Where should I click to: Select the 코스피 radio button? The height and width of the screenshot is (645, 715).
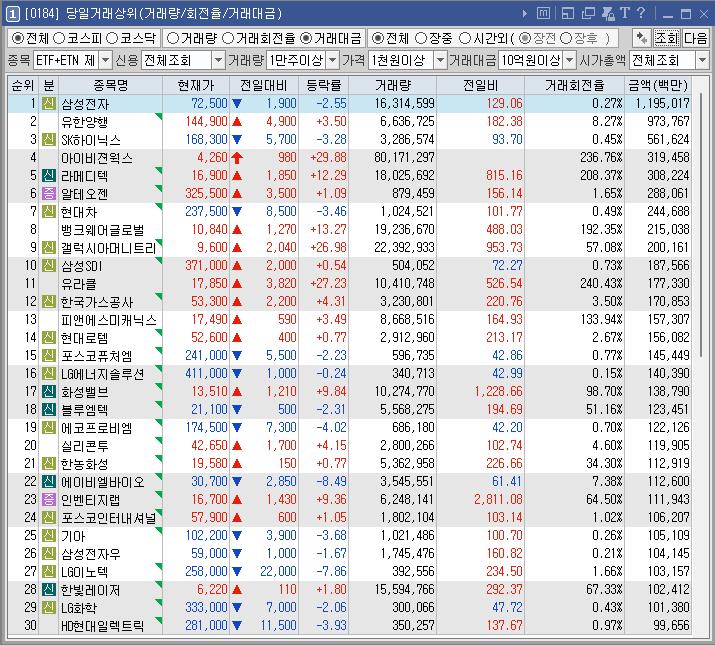(59, 38)
